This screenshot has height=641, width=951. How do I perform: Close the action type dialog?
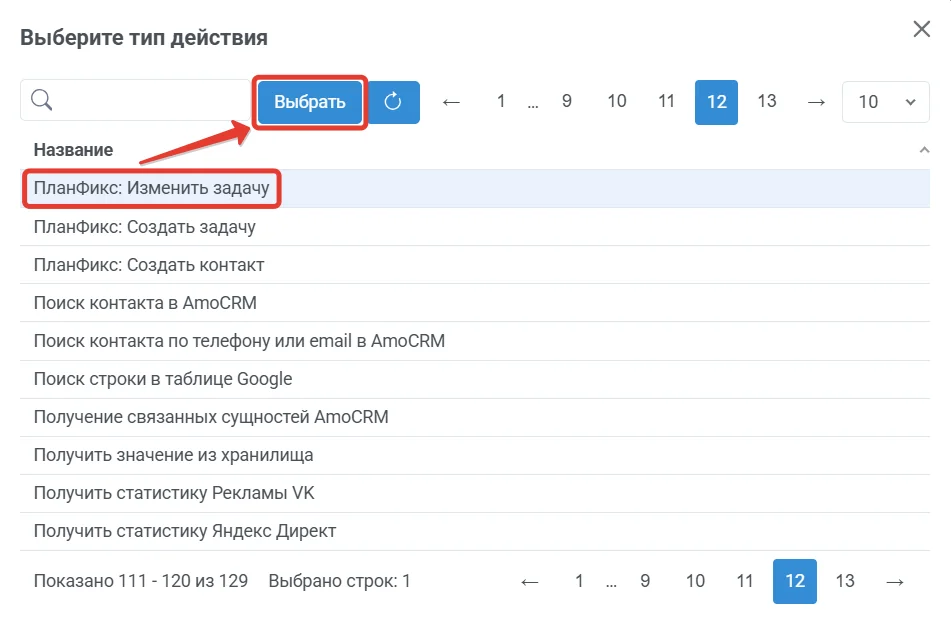coord(921,29)
